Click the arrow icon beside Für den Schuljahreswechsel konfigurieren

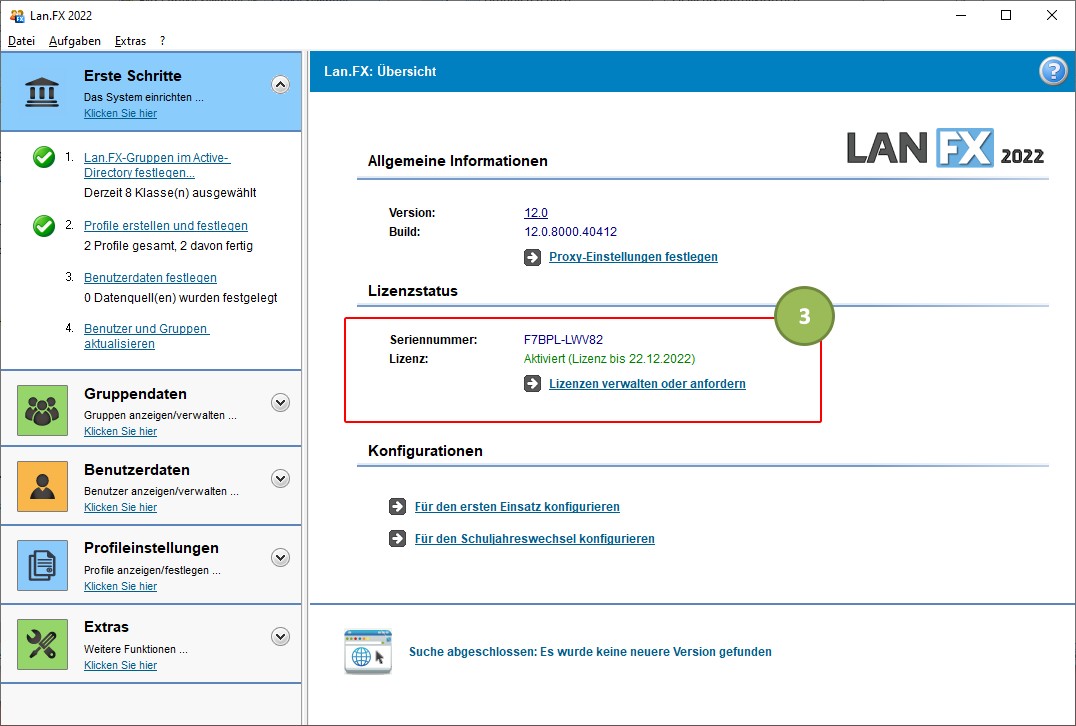point(397,539)
